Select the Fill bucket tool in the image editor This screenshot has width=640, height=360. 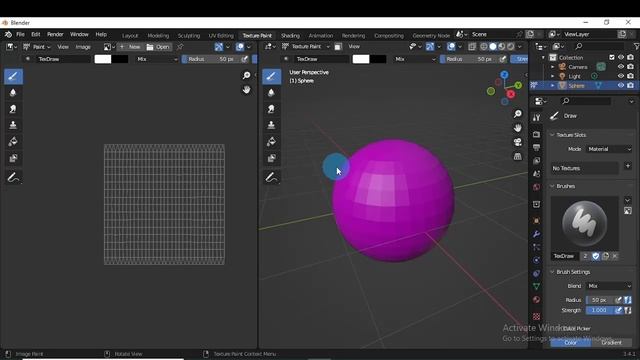[x=13, y=142]
